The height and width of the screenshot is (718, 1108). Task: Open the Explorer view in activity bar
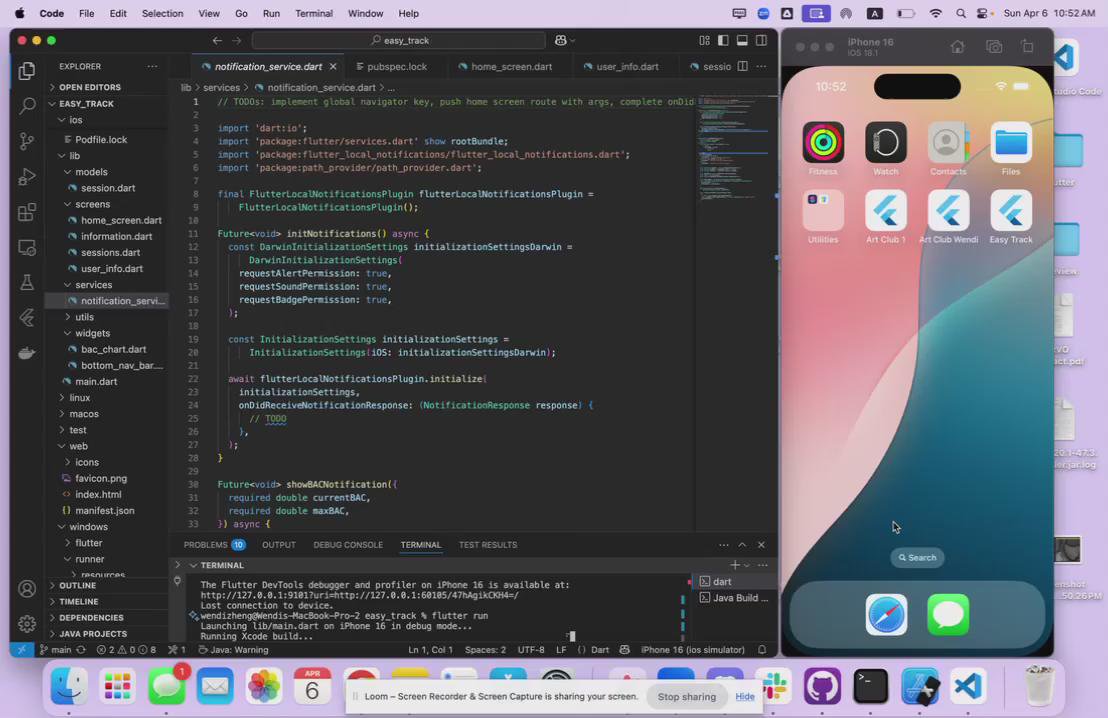point(27,71)
